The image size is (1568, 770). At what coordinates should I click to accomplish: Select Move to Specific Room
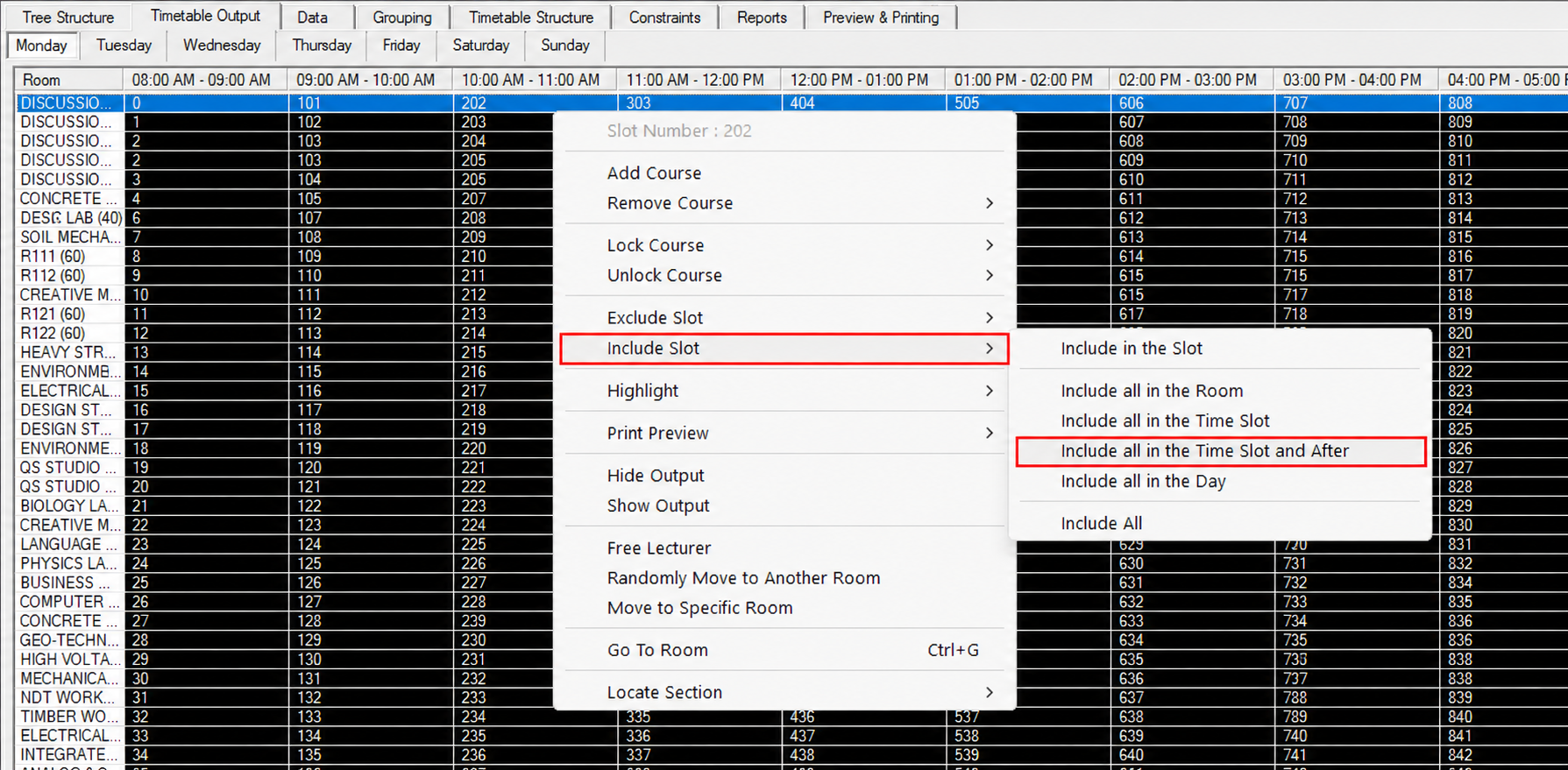(x=784, y=608)
